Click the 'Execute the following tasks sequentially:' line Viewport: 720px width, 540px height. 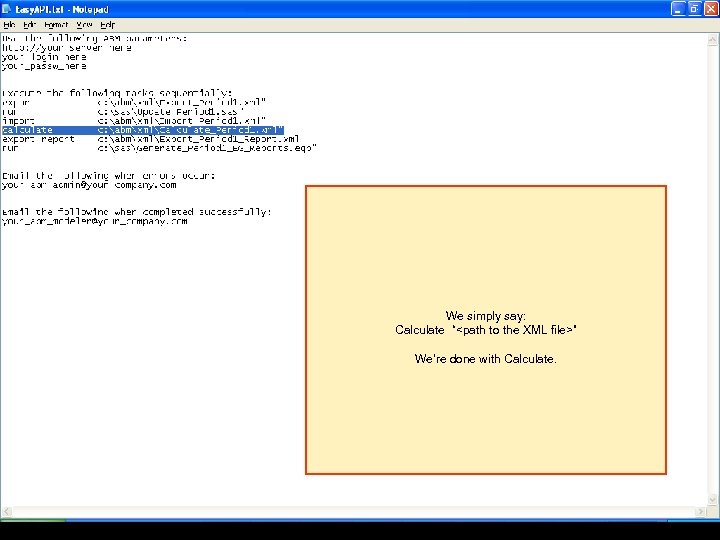(x=117, y=93)
